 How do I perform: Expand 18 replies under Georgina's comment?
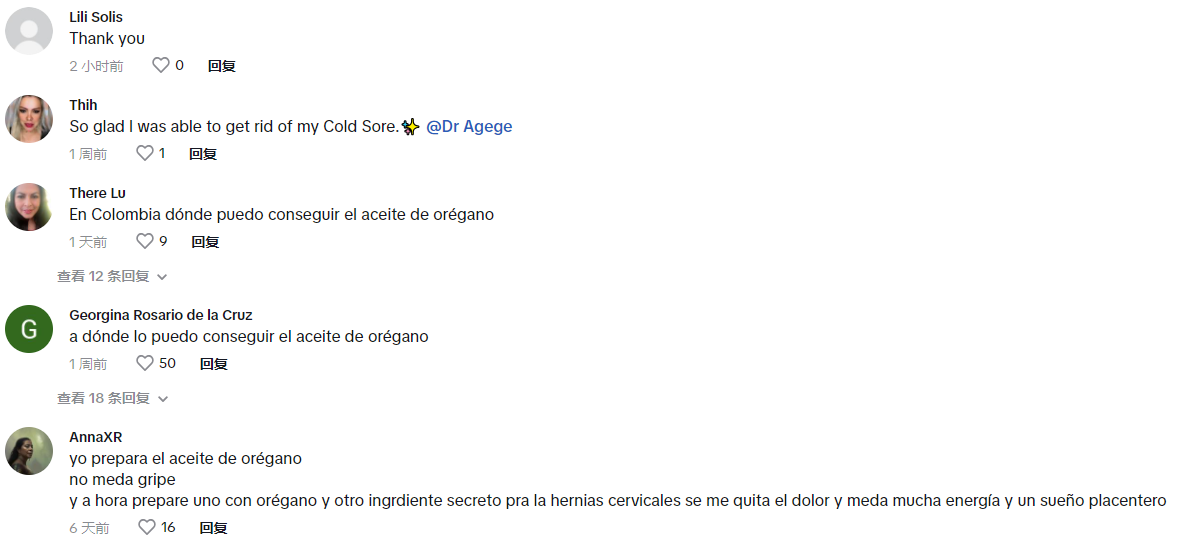tap(103, 399)
